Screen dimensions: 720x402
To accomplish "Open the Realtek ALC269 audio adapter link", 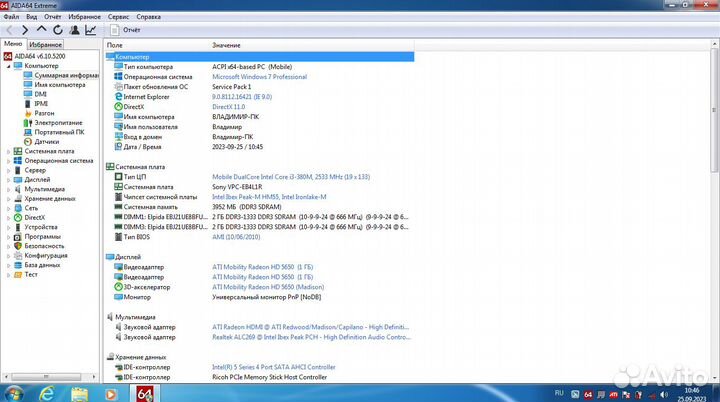I will click(311, 337).
